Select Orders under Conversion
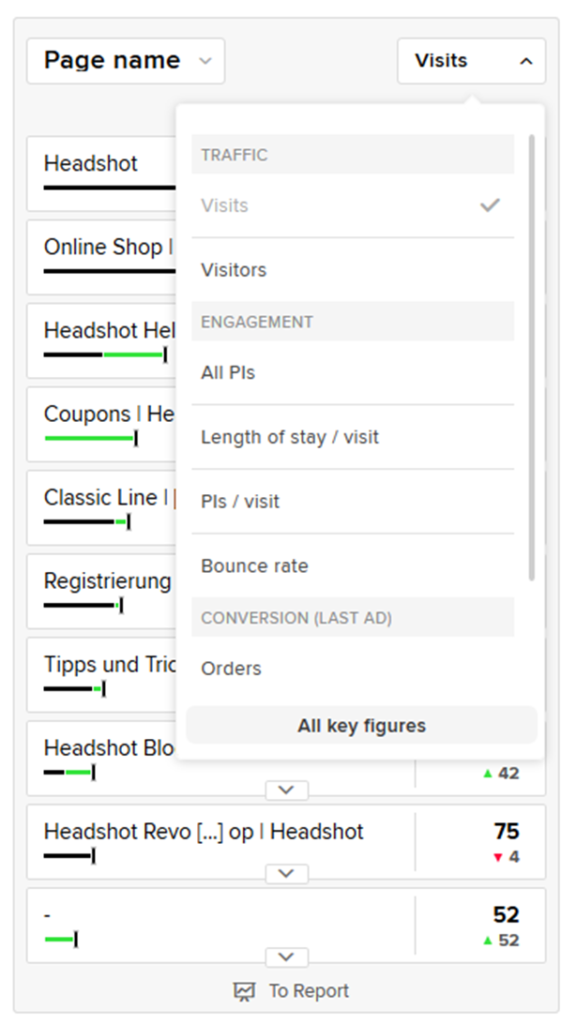576x1024 pixels. coord(353,668)
